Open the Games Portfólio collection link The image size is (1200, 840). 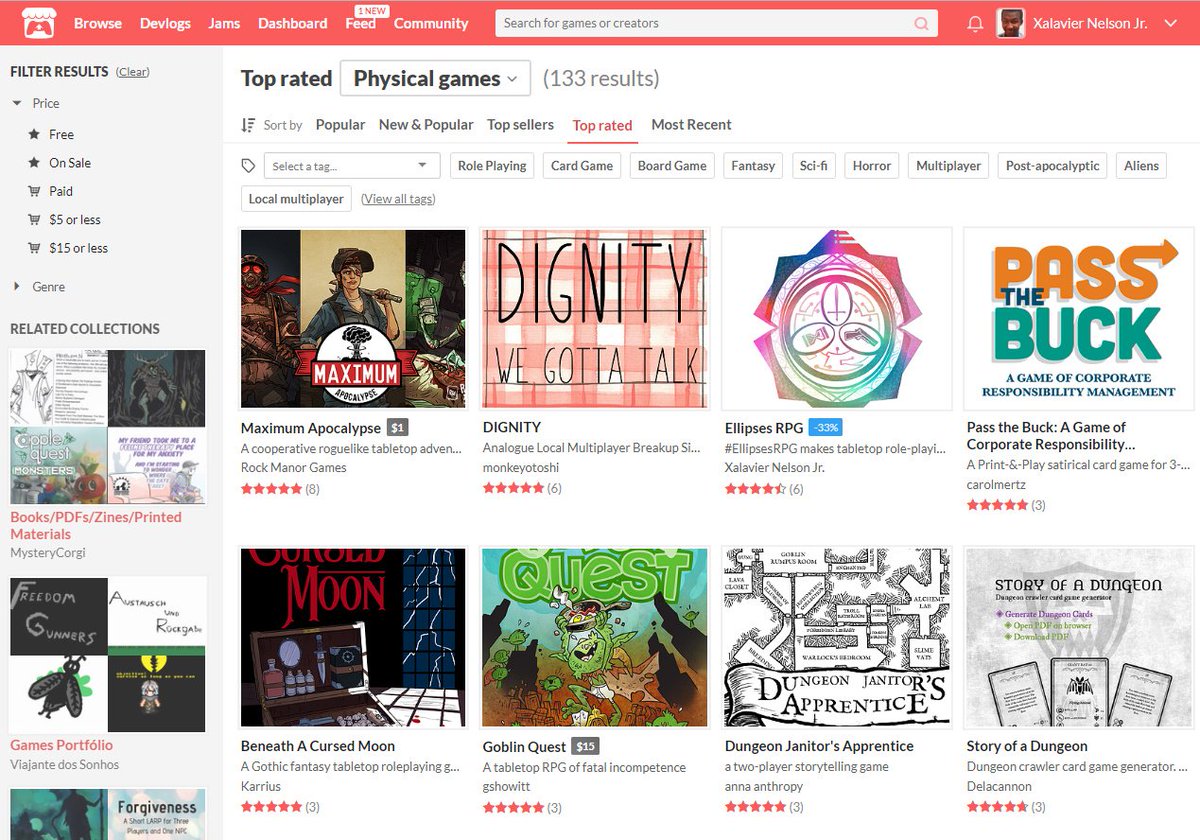pyautogui.click(x=61, y=745)
